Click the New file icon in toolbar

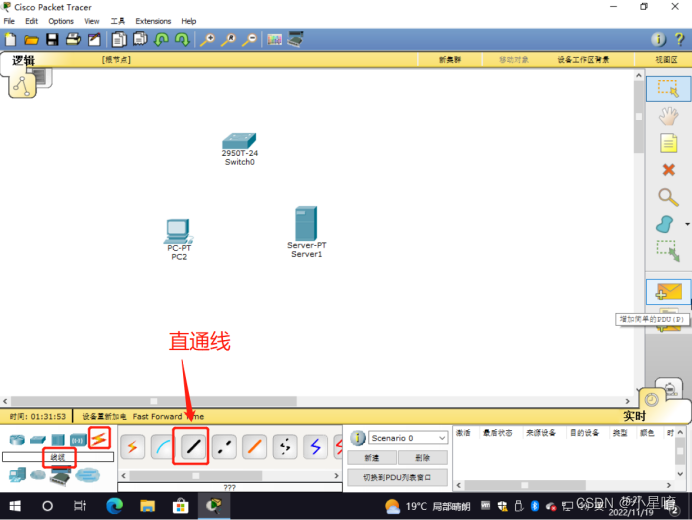(11, 40)
